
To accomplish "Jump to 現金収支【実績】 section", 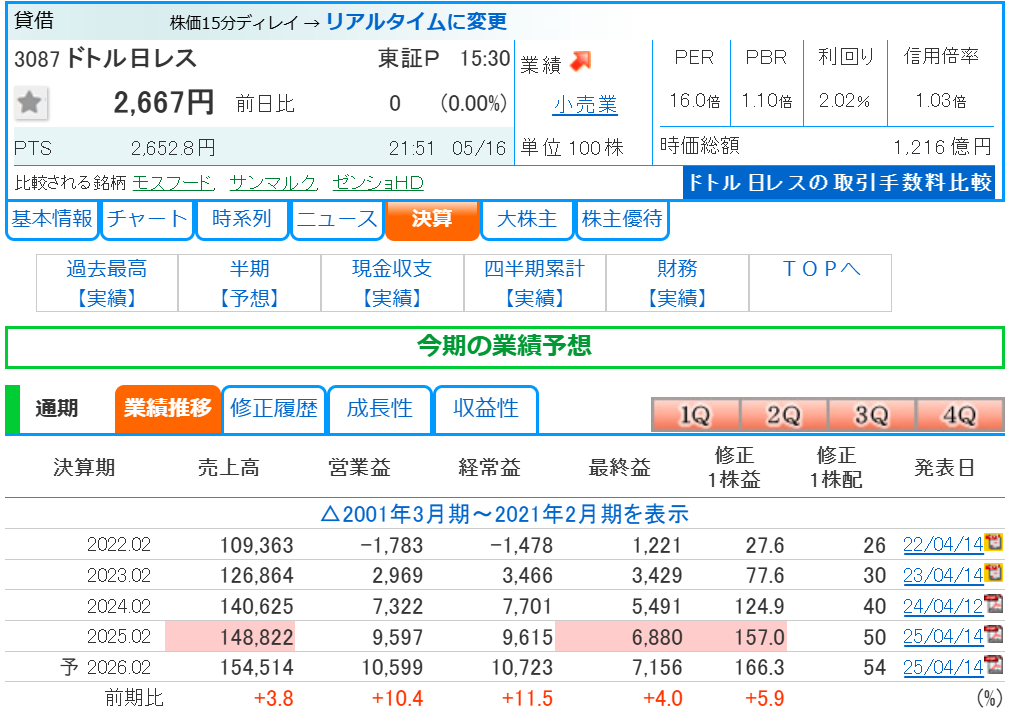I will click(x=392, y=283).
